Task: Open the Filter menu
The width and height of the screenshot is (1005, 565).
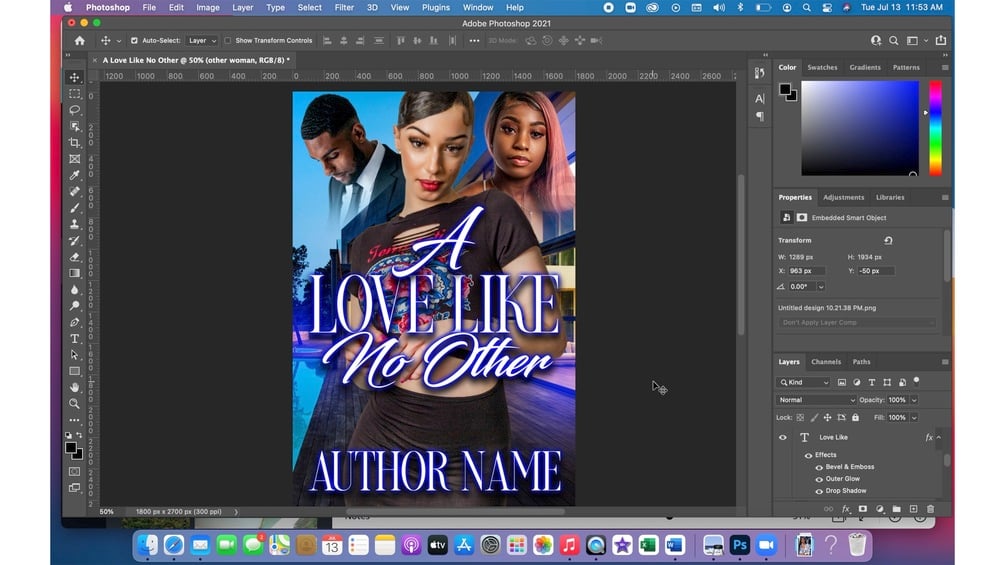Action: tap(344, 8)
